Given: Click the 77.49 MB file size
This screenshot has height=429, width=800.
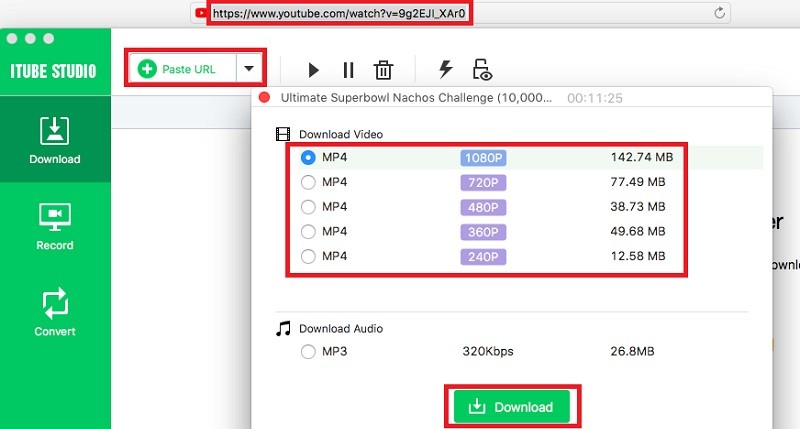Looking at the screenshot, I should [638, 182].
